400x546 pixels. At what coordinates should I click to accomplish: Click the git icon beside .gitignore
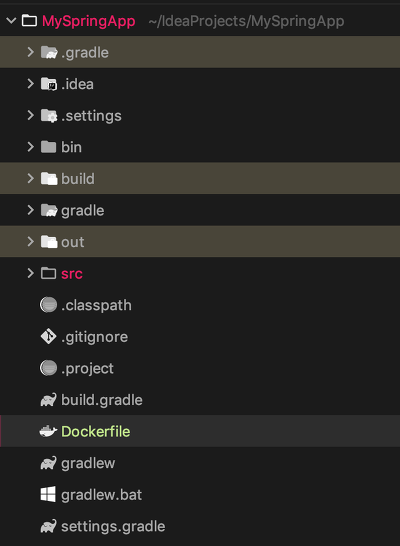[48, 337]
